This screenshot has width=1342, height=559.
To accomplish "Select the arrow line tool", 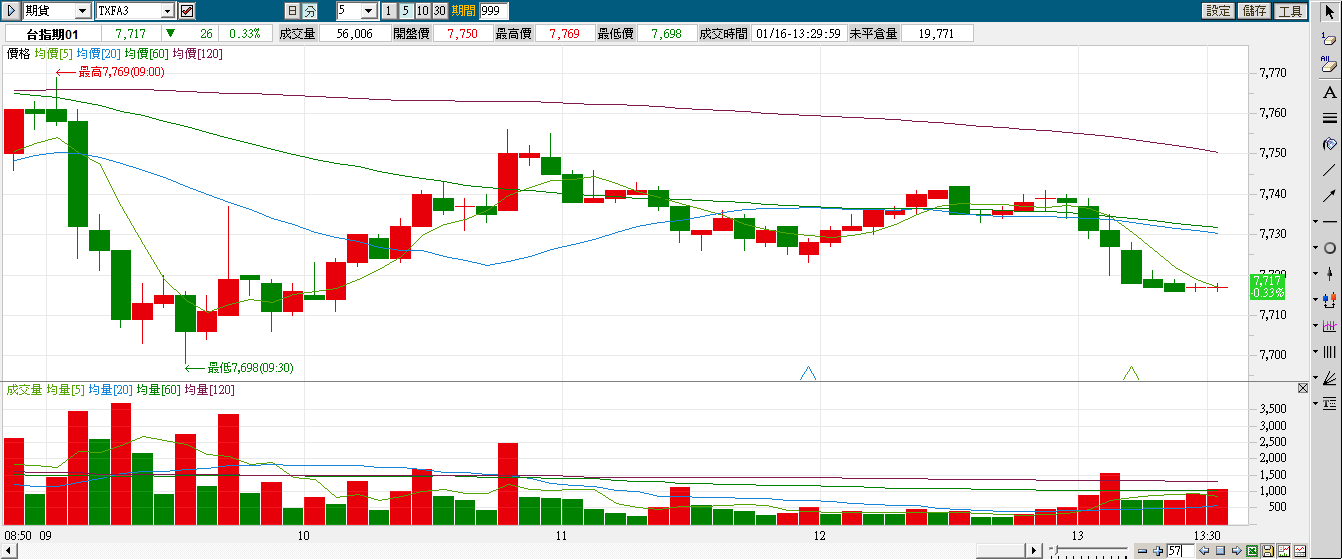I will point(1329,196).
